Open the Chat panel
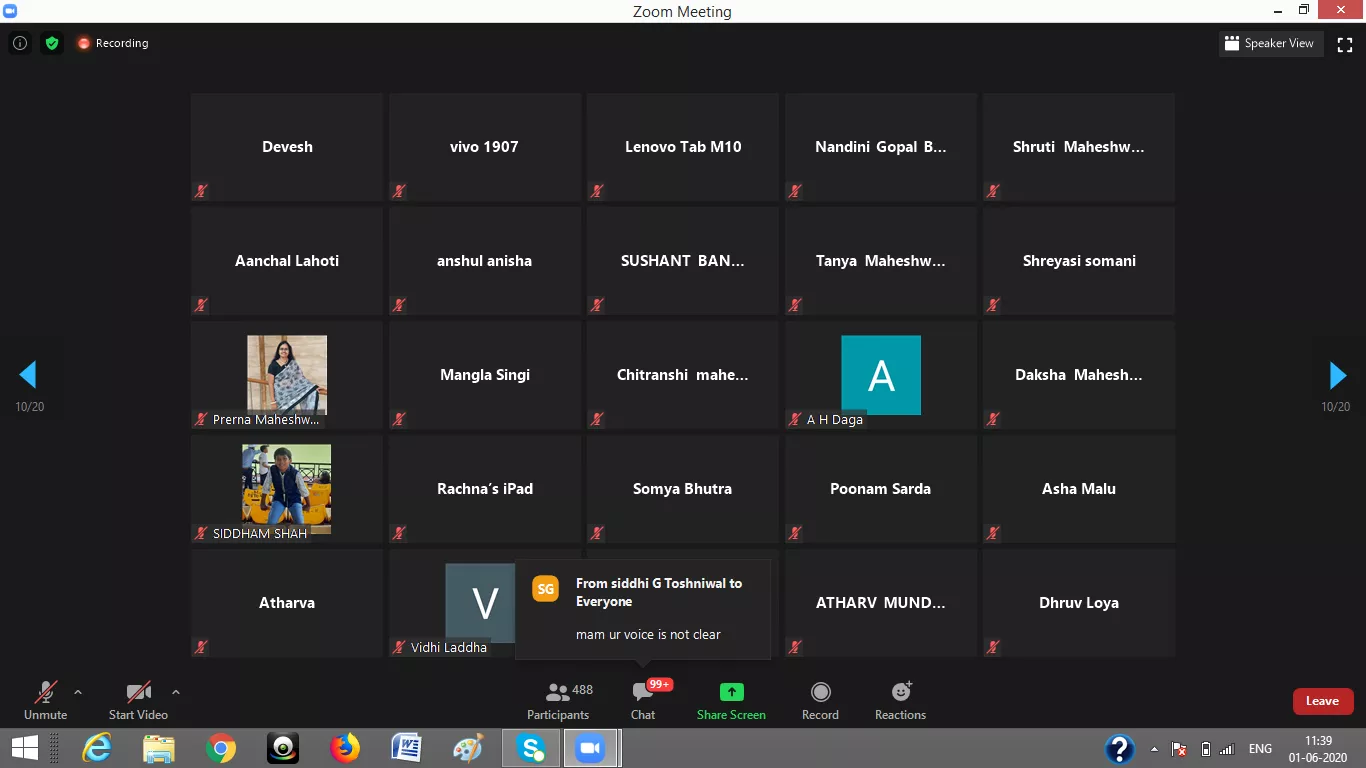This screenshot has width=1366, height=768. (643, 700)
